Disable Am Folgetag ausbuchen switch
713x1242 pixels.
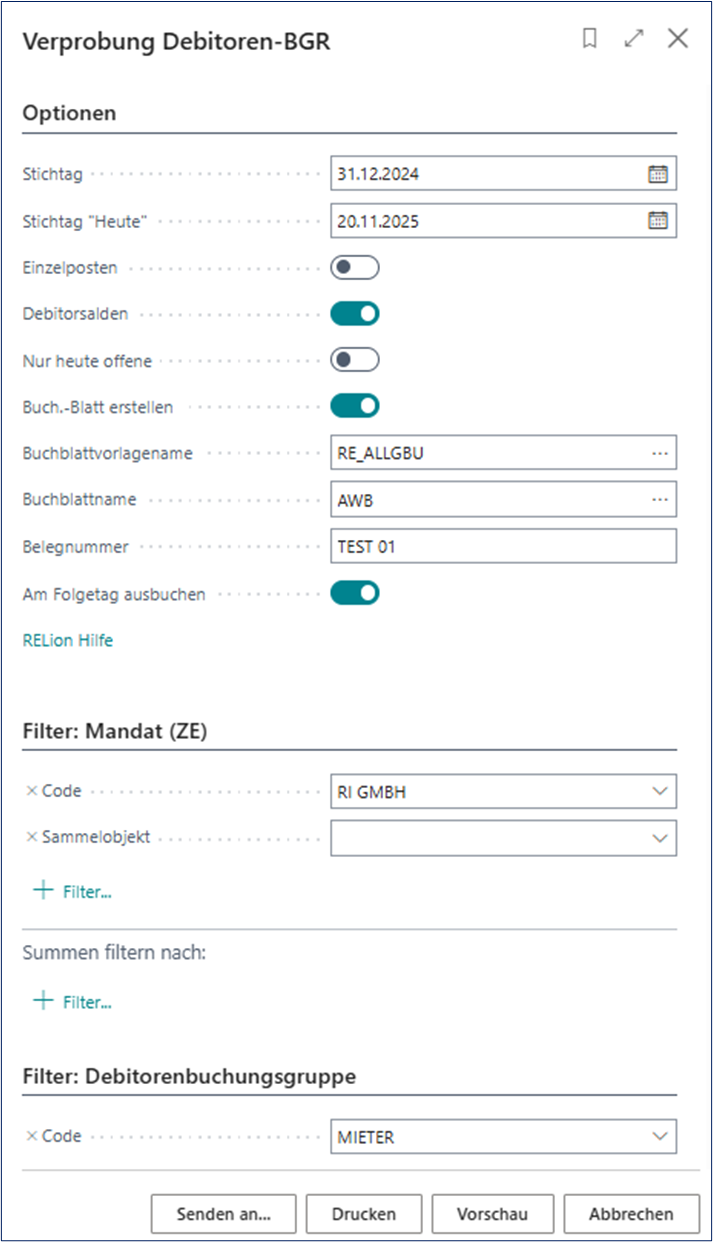355,593
